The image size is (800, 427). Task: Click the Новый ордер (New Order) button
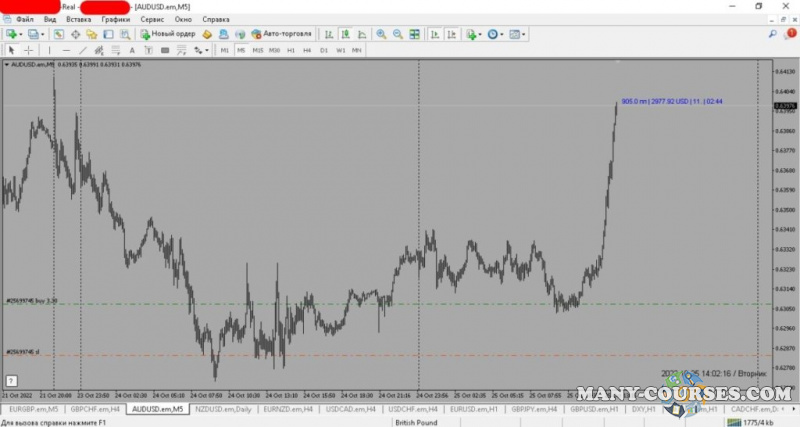168,34
